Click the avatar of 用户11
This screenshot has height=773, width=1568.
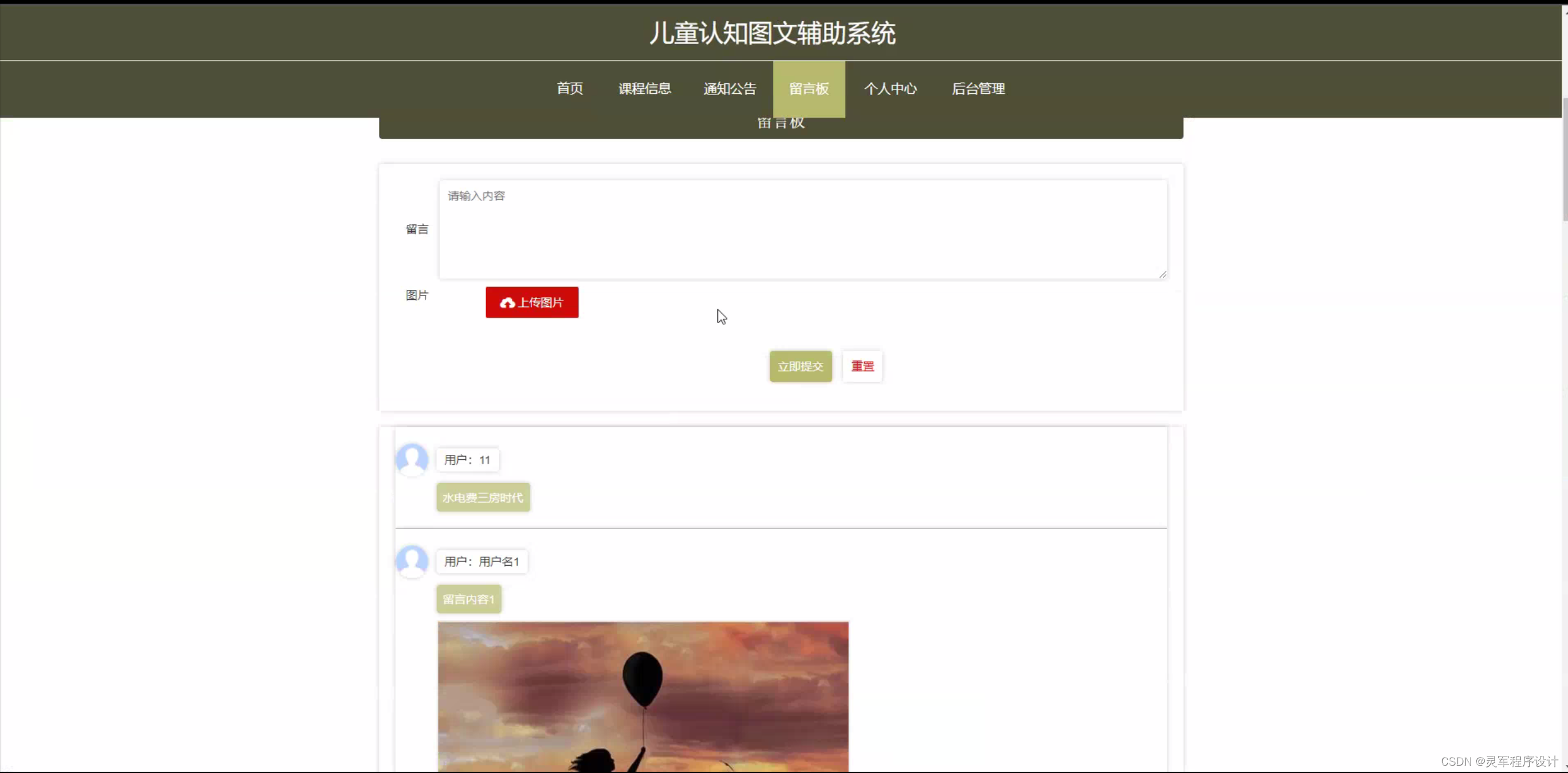coord(412,459)
